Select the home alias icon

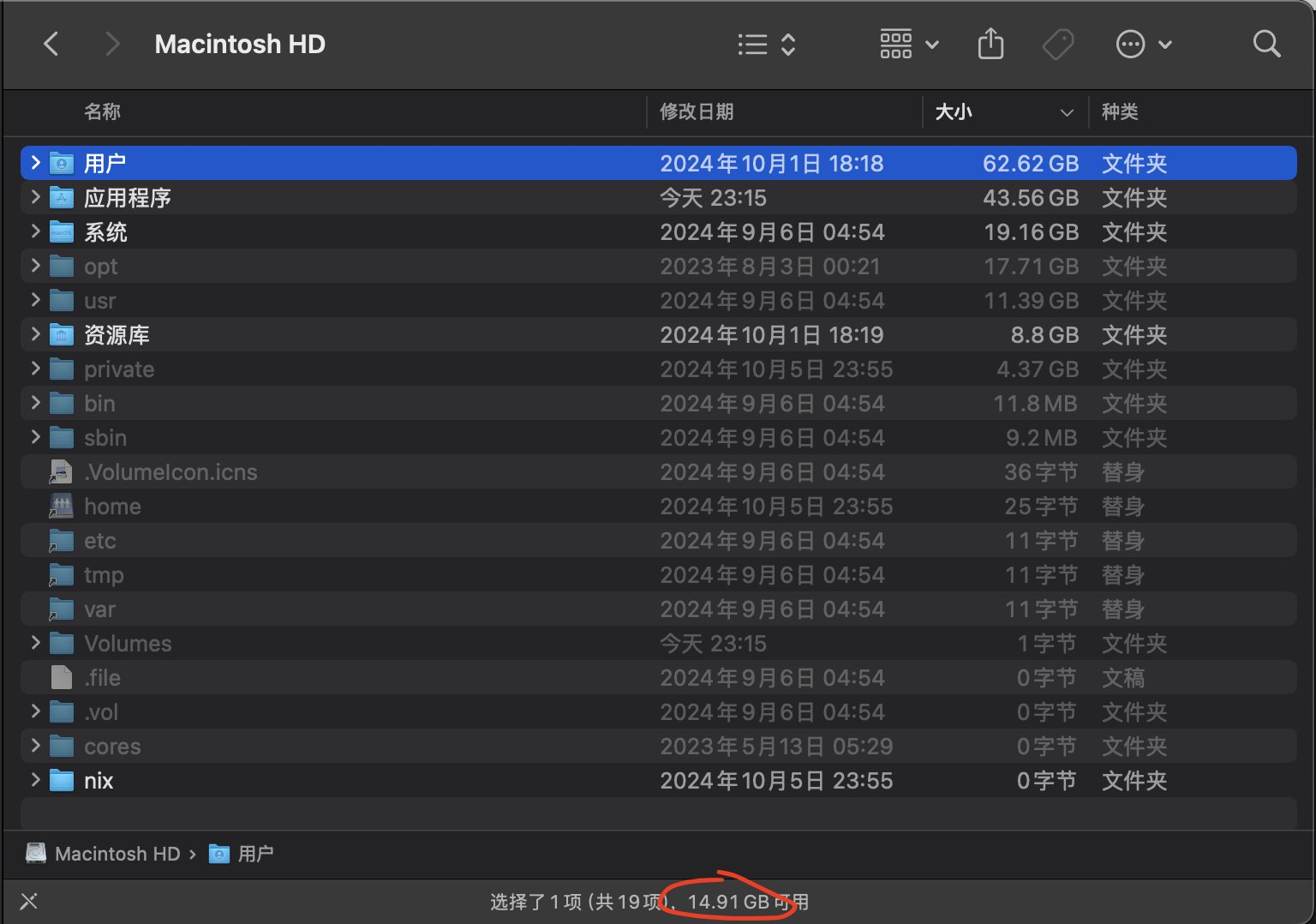tap(61, 507)
